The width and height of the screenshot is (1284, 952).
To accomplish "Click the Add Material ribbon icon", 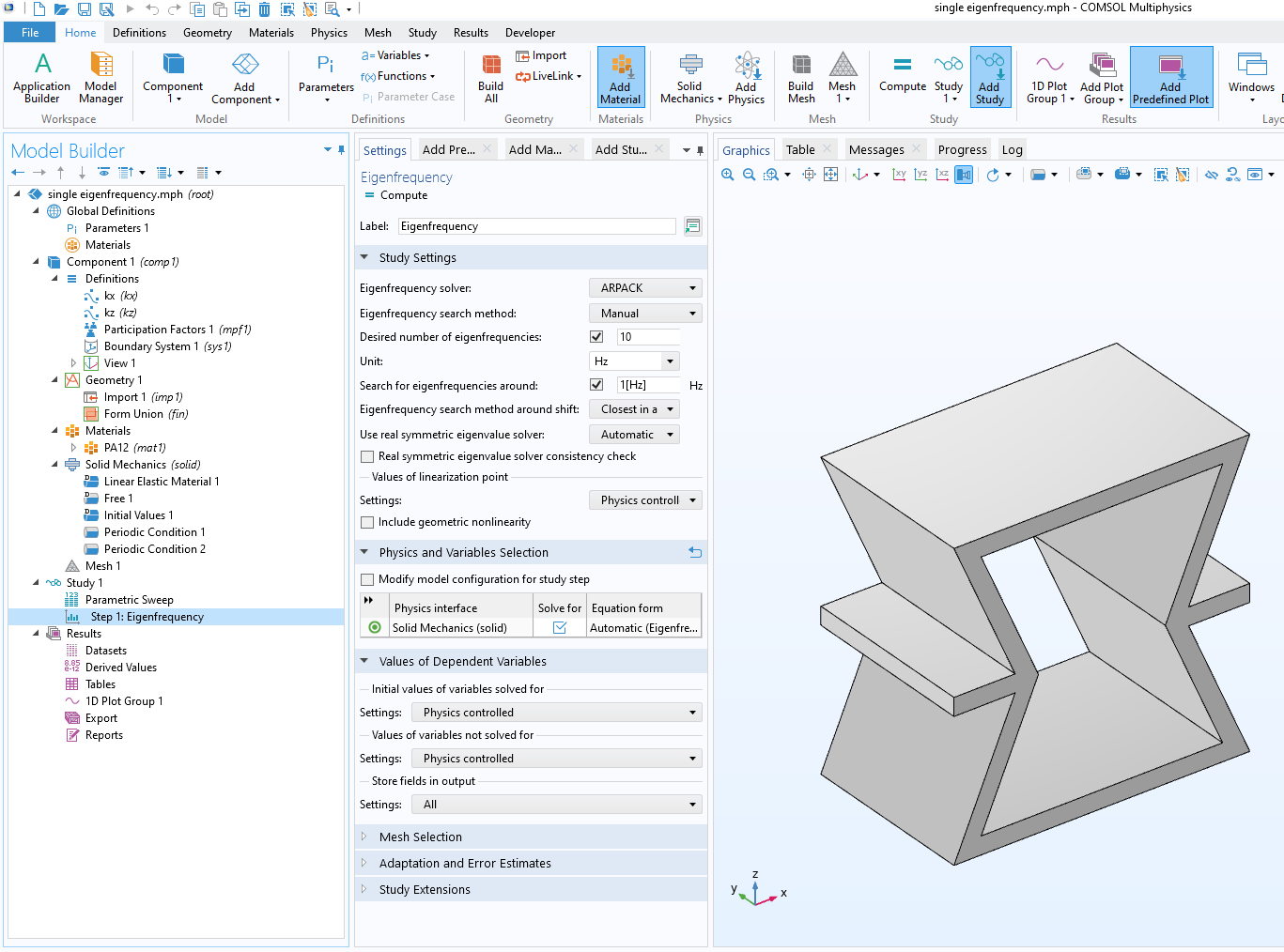I will tap(620, 77).
